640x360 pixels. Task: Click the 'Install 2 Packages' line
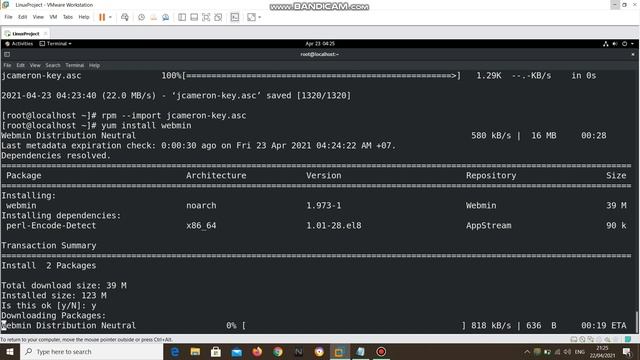pos(49,266)
